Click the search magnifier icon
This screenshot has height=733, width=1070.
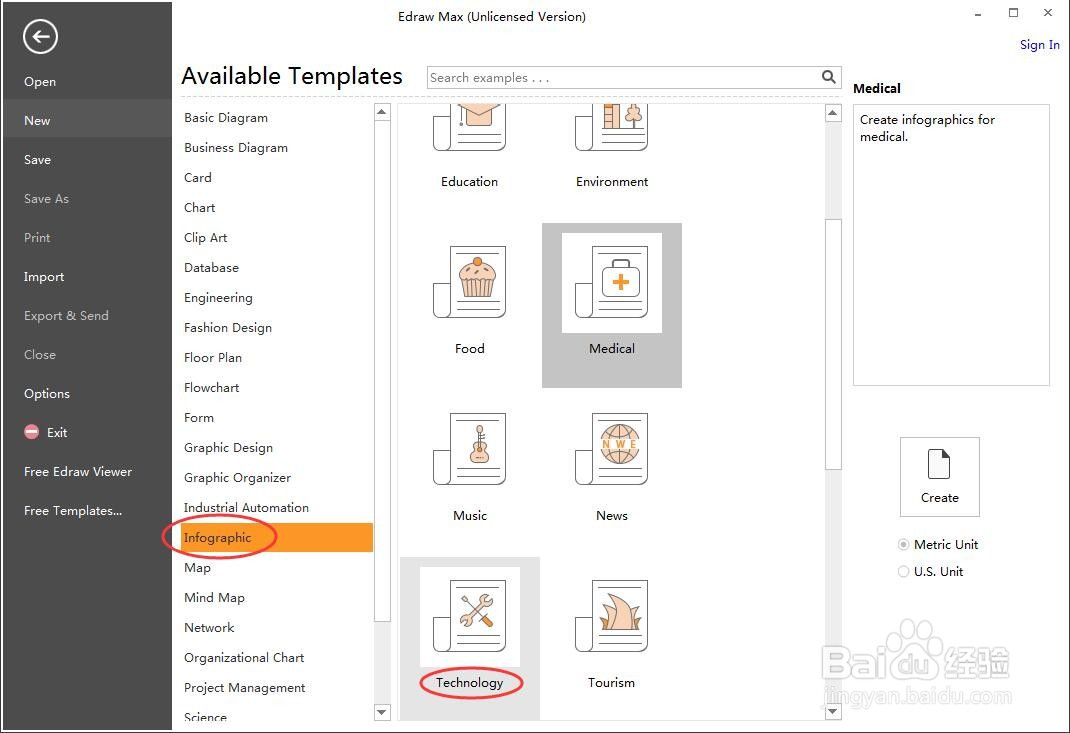(828, 77)
